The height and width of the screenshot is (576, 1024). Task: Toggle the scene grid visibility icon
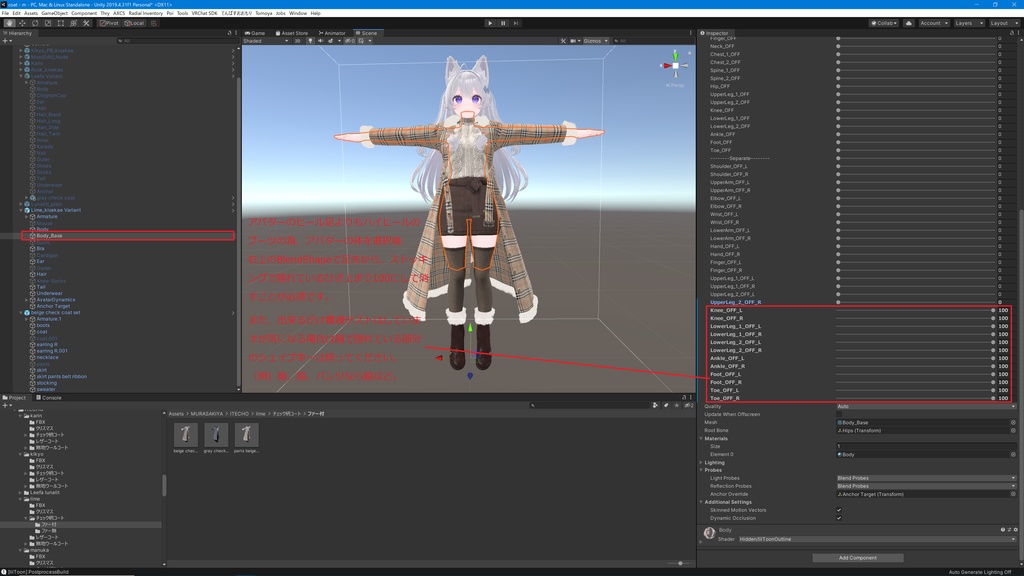(361, 40)
